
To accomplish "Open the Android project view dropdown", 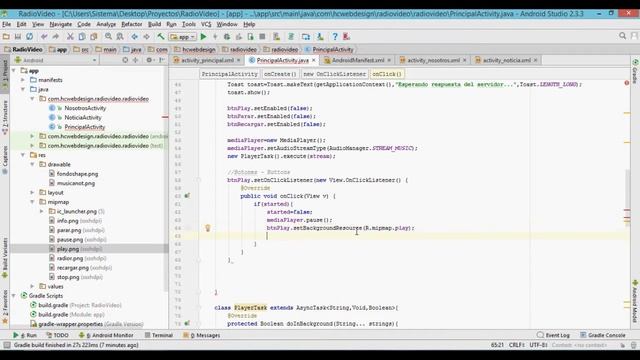I will [x=56, y=60].
